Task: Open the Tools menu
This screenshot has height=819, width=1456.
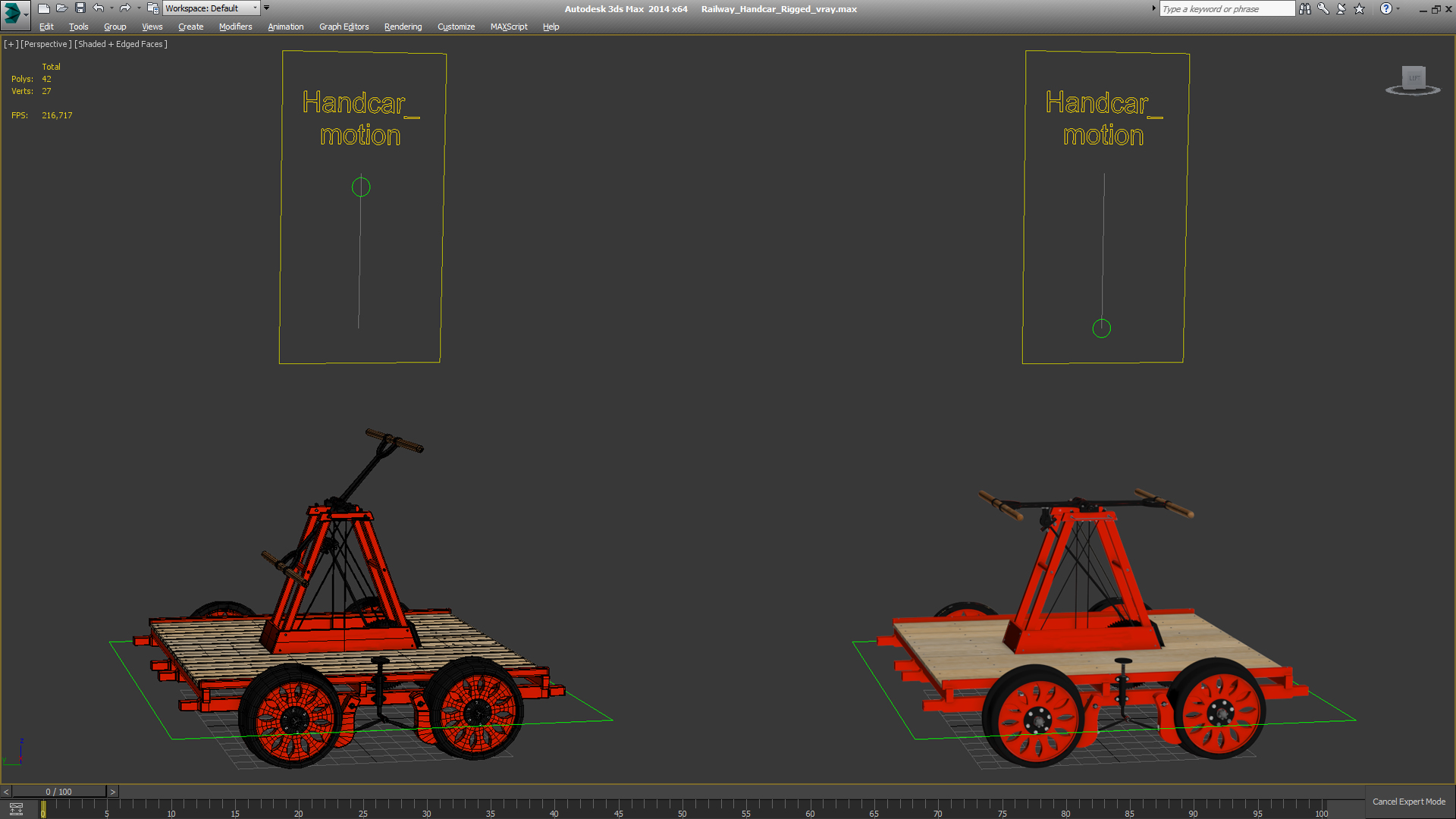Action: (x=79, y=27)
